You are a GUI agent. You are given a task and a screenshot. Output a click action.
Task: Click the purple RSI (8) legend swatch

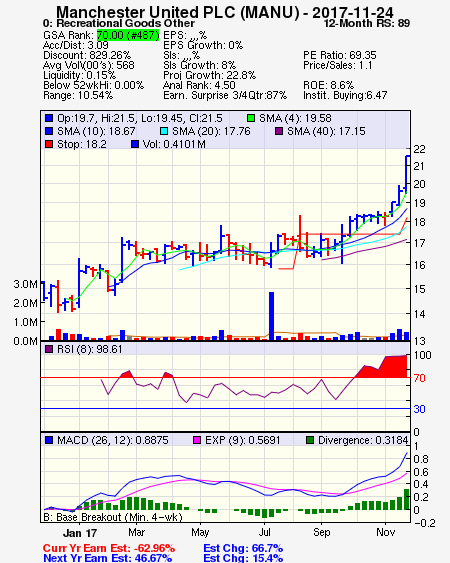coord(49,349)
